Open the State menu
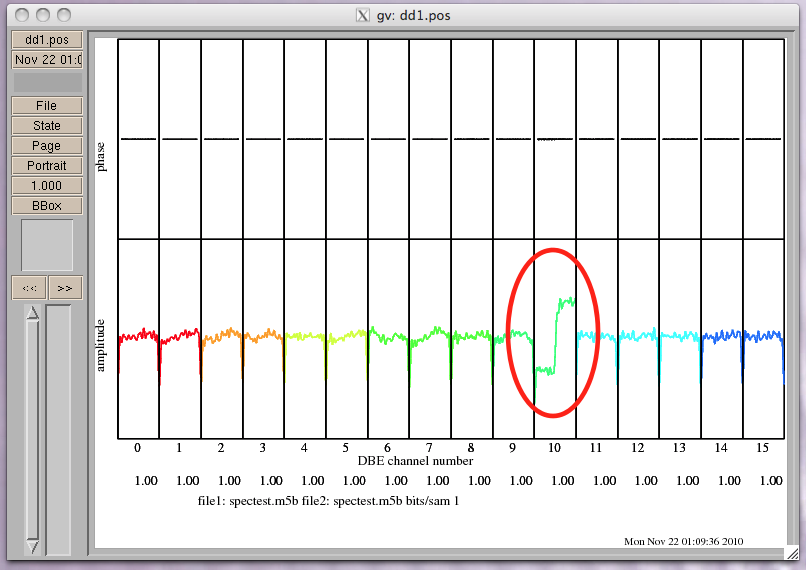 (x=46, y=126)
